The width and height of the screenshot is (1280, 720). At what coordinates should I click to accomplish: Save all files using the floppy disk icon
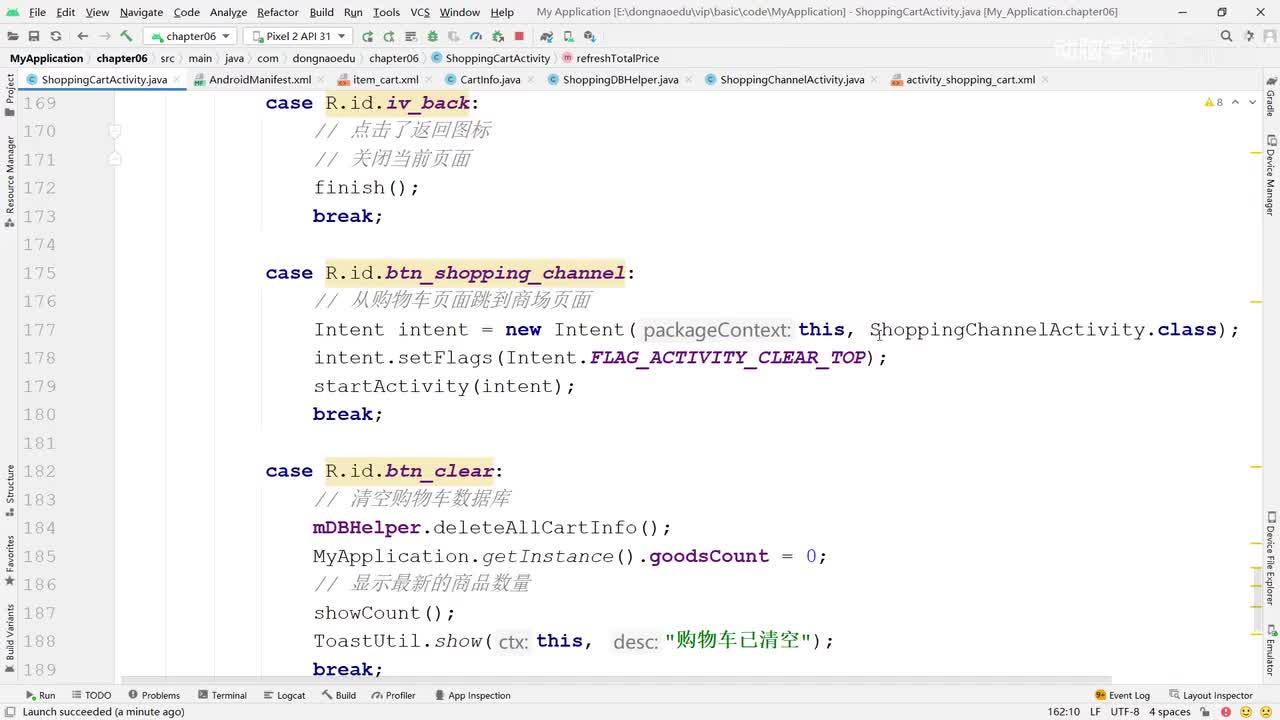click(34, 36)
